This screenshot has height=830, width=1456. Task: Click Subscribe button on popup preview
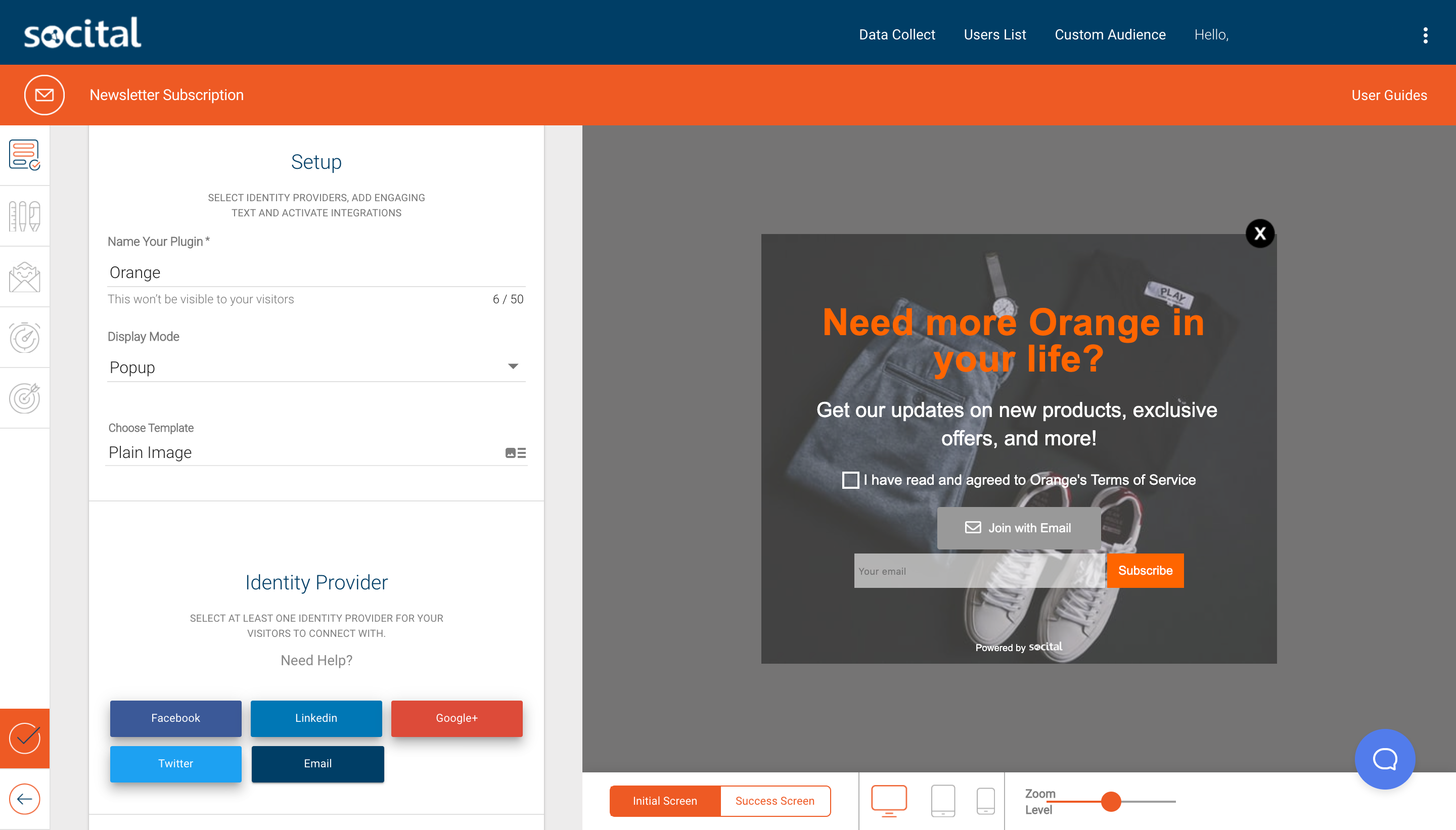click(x=1145, y=570)
